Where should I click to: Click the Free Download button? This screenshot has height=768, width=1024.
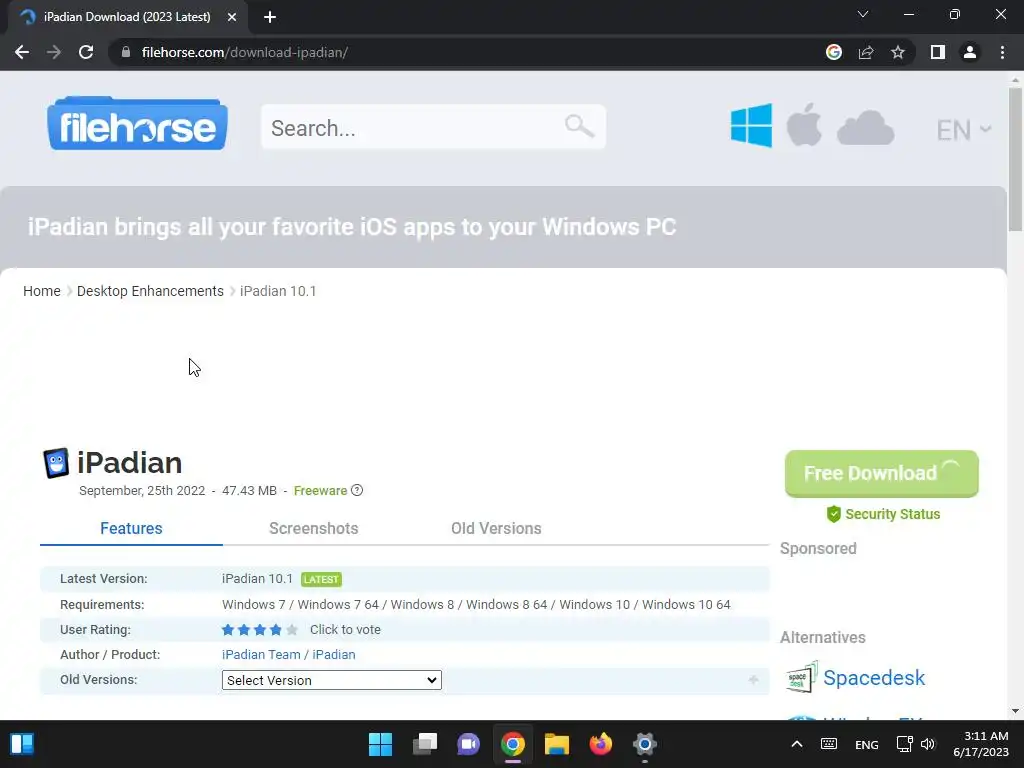point(882,473)
